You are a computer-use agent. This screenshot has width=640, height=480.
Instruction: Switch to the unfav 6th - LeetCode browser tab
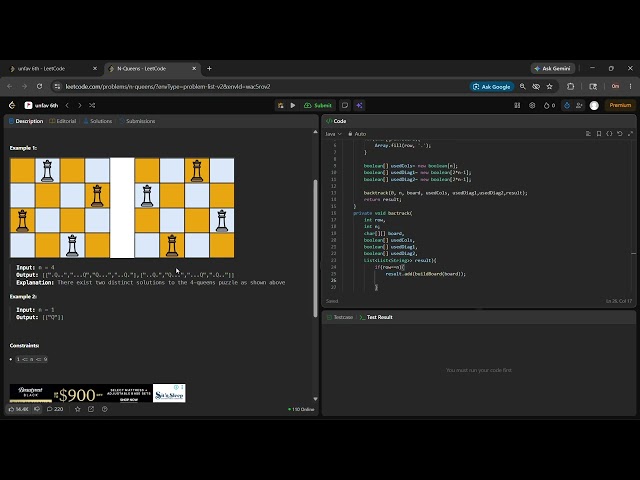click(53, 69)
